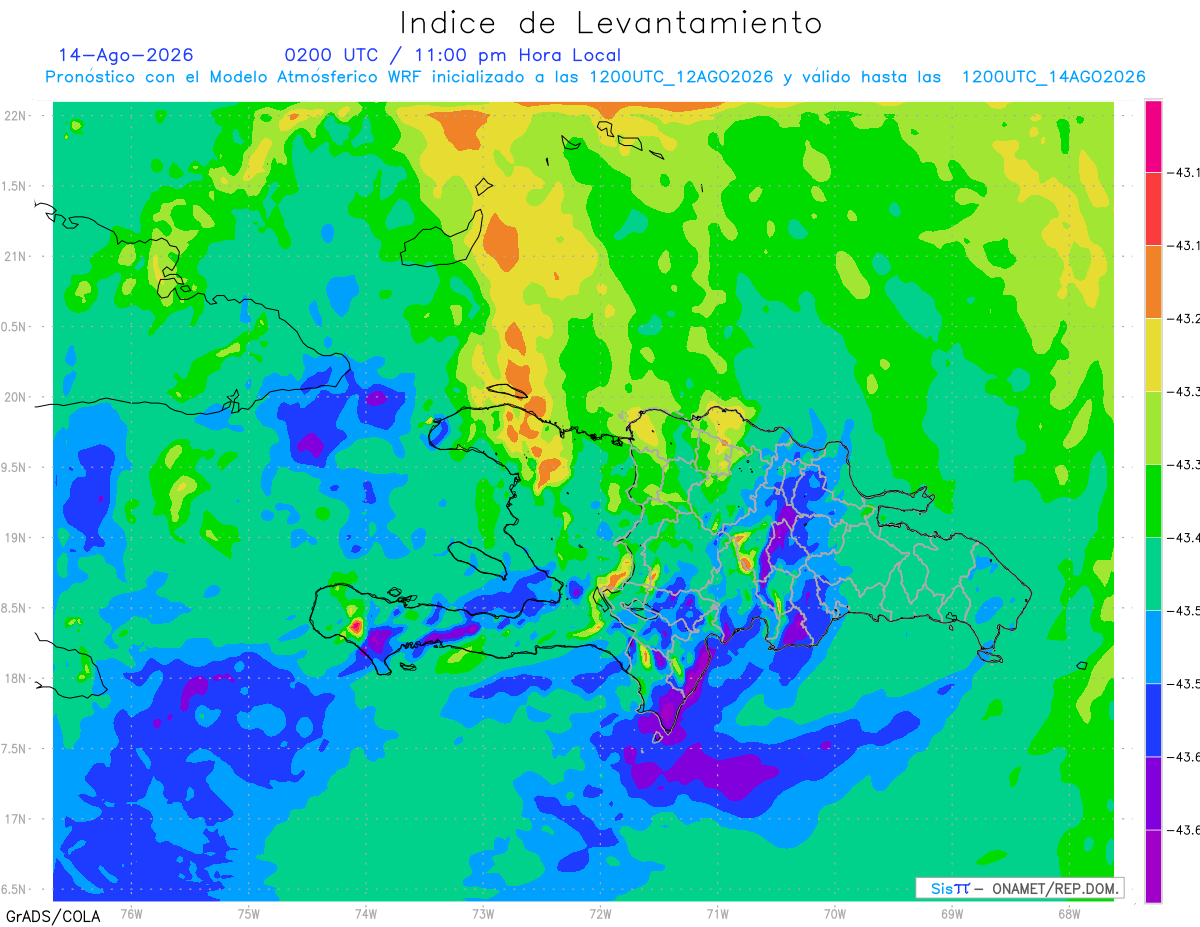Click the '18N' latitude label
Screen dimensions: 1200x927
point(15,678)
